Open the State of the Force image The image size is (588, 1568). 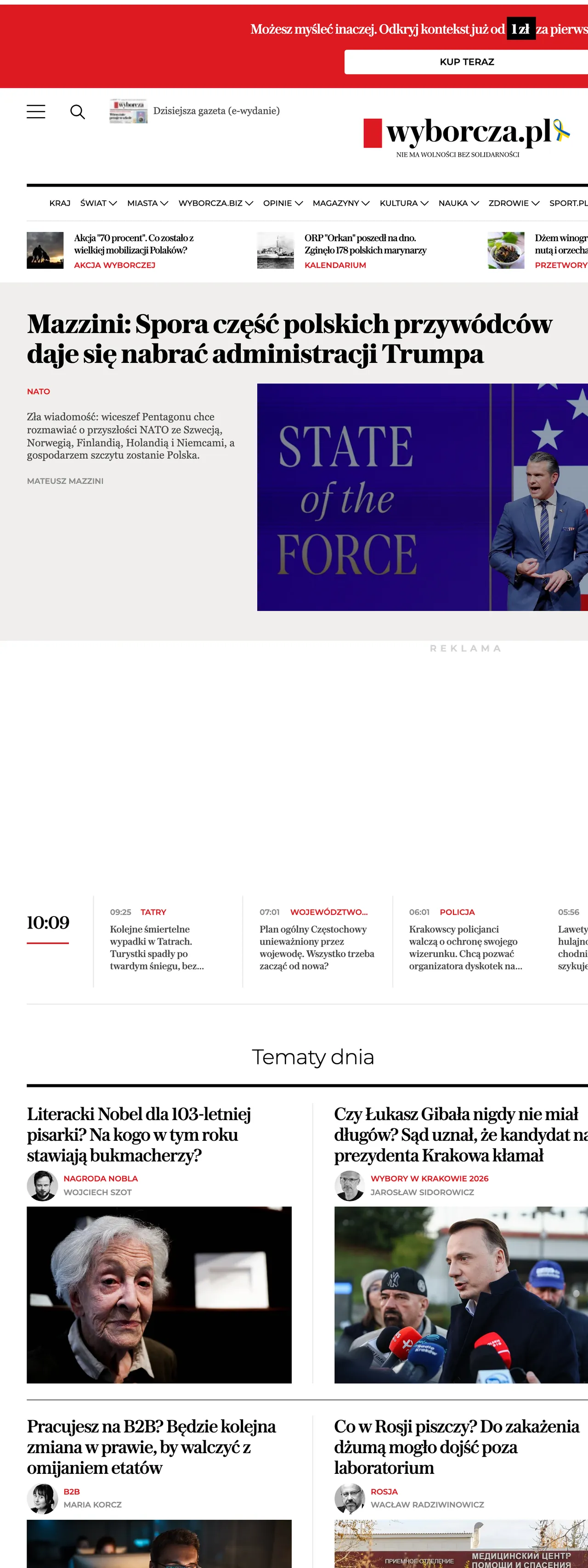[423, 497]
